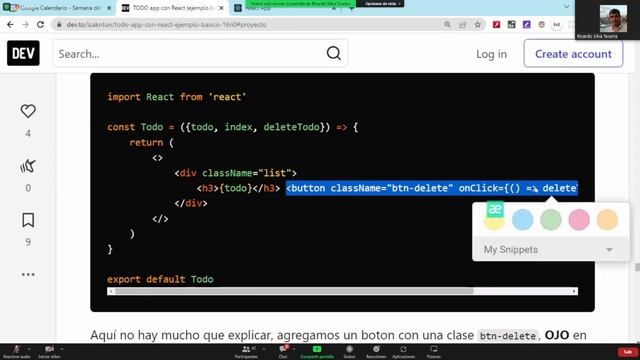
Task: Click the purple pen extension icon
Action: [x=527, y=24]
